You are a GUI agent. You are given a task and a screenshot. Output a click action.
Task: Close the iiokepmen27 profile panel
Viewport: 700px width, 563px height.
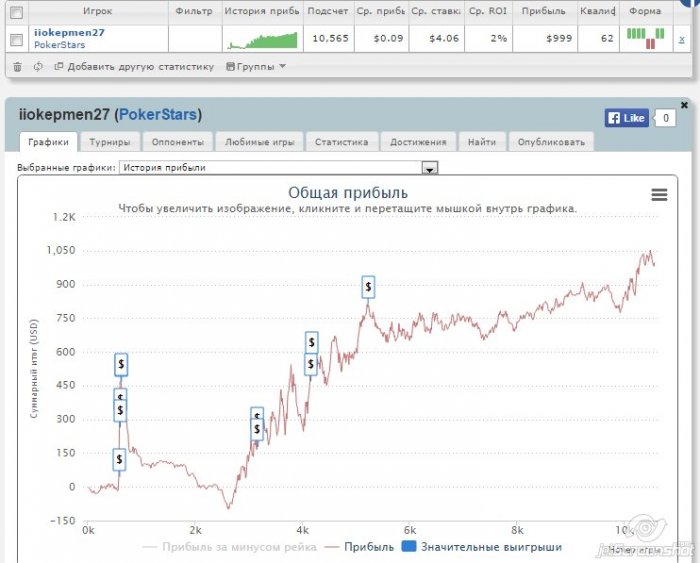pyautogui.click(x=684, y=105)
